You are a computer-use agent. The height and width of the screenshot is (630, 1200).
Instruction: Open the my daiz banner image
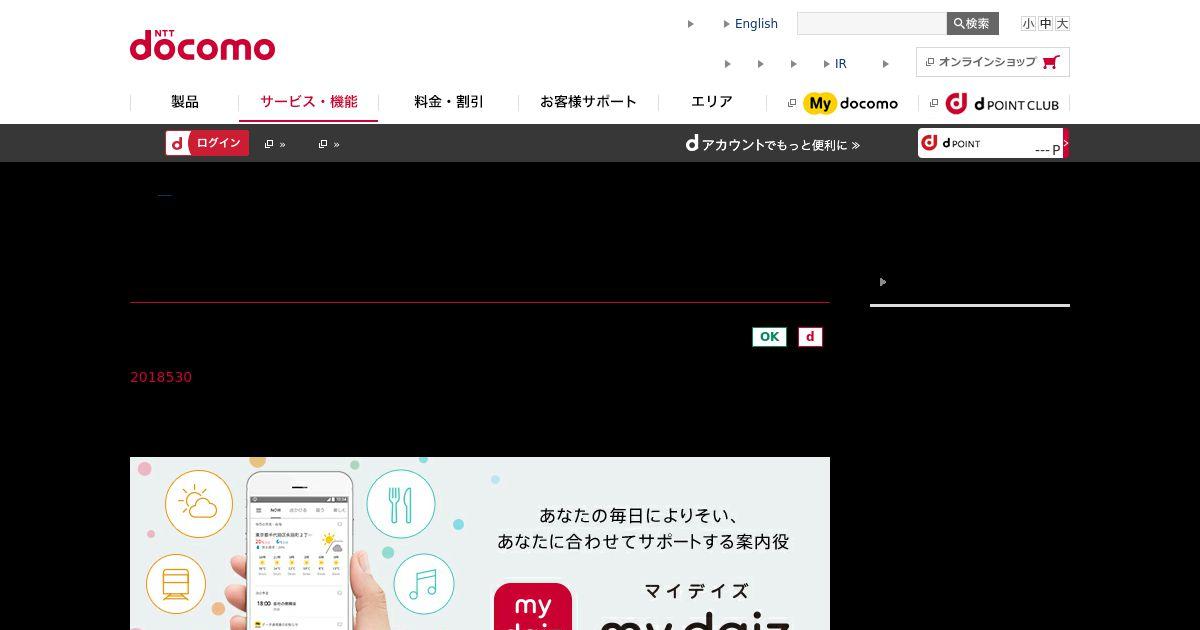pyautogui.click(x=480, y=543)
